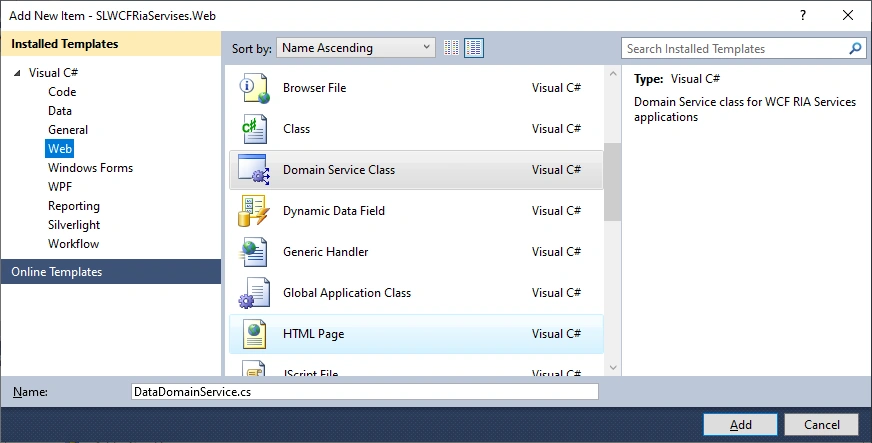Switch to small icons view
The image size is (872, 443).
pyautogui.click(x=452, y=48)
